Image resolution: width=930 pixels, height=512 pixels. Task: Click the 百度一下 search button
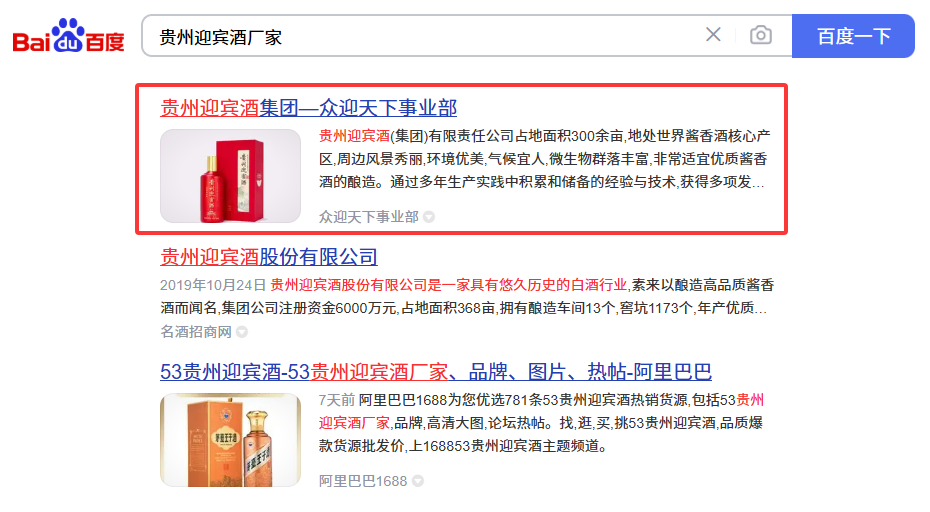point(853,36)
